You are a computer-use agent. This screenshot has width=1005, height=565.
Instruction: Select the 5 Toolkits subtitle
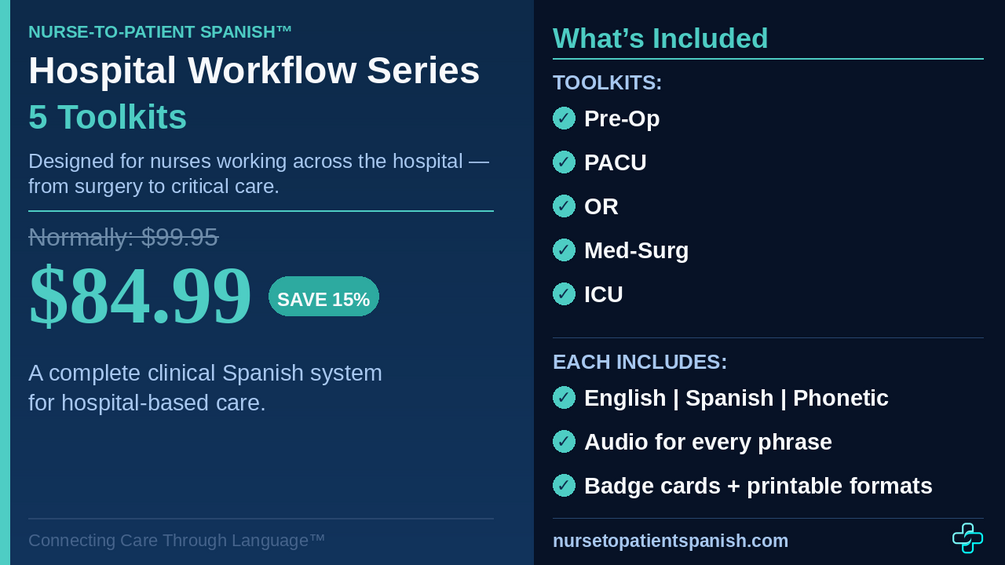107,118
